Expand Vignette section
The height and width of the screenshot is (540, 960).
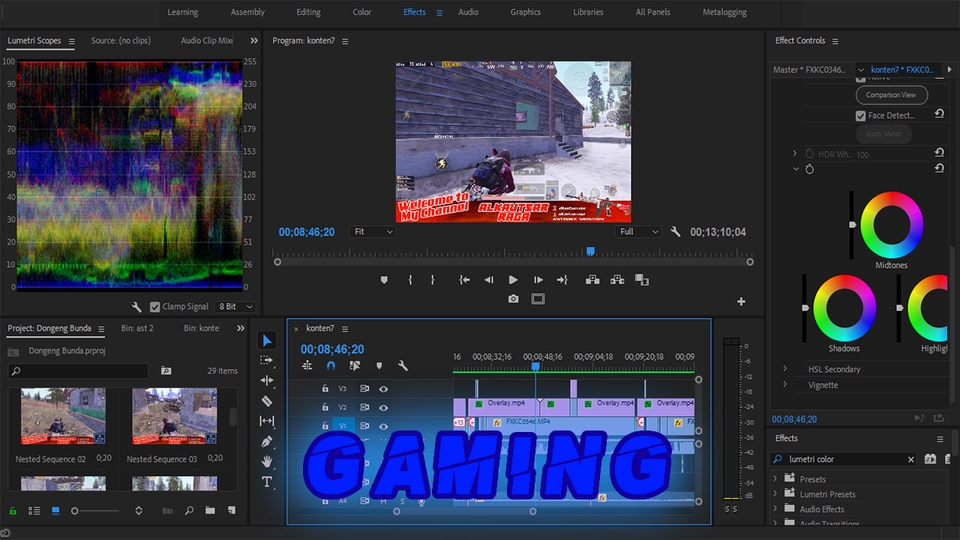pos(785,384)
